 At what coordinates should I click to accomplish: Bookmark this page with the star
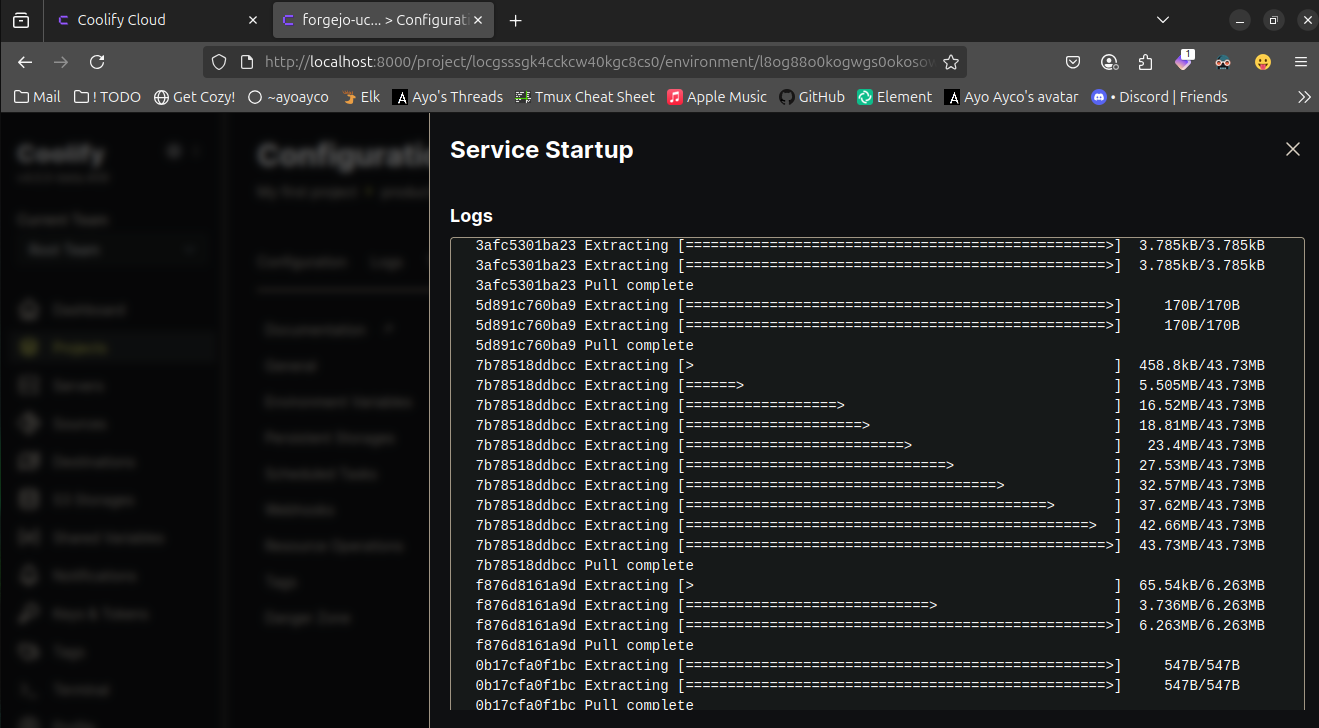click(x=951, y=62)
